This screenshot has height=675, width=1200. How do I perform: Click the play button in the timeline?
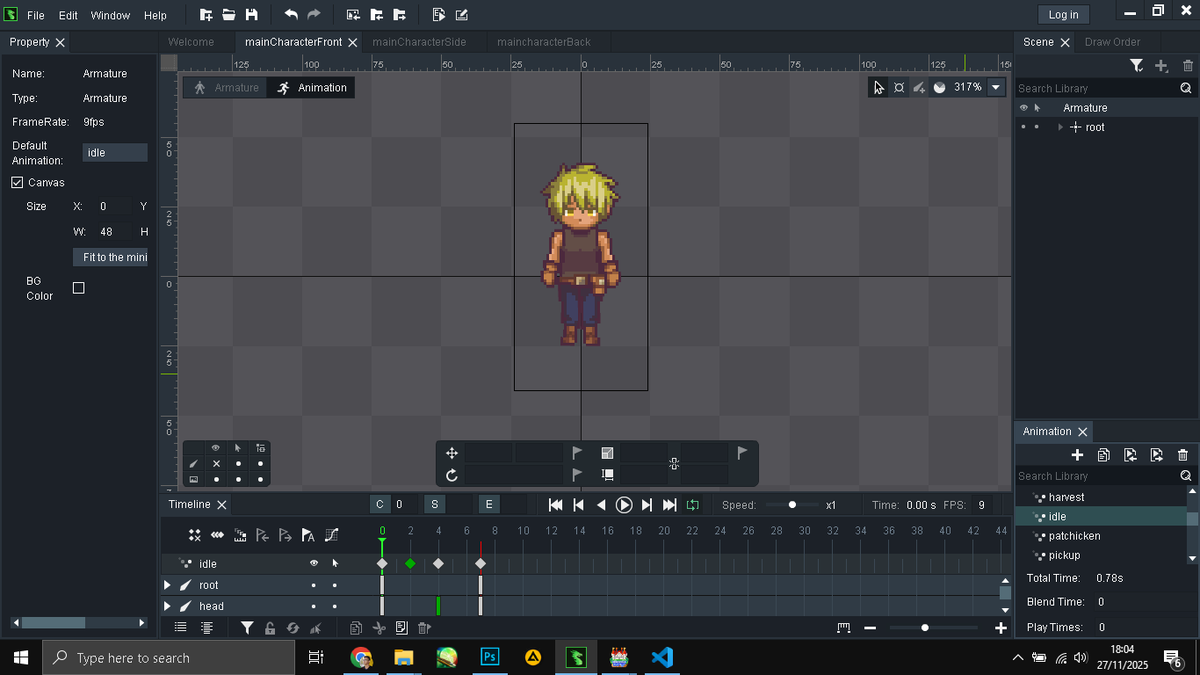[624, 505]
